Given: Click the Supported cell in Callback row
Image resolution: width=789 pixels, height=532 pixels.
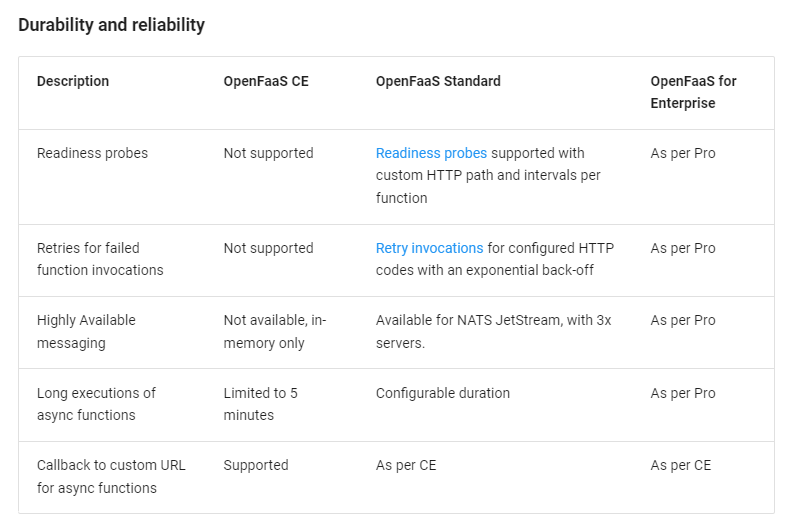Looking at the screenshot, I should 256,466.
